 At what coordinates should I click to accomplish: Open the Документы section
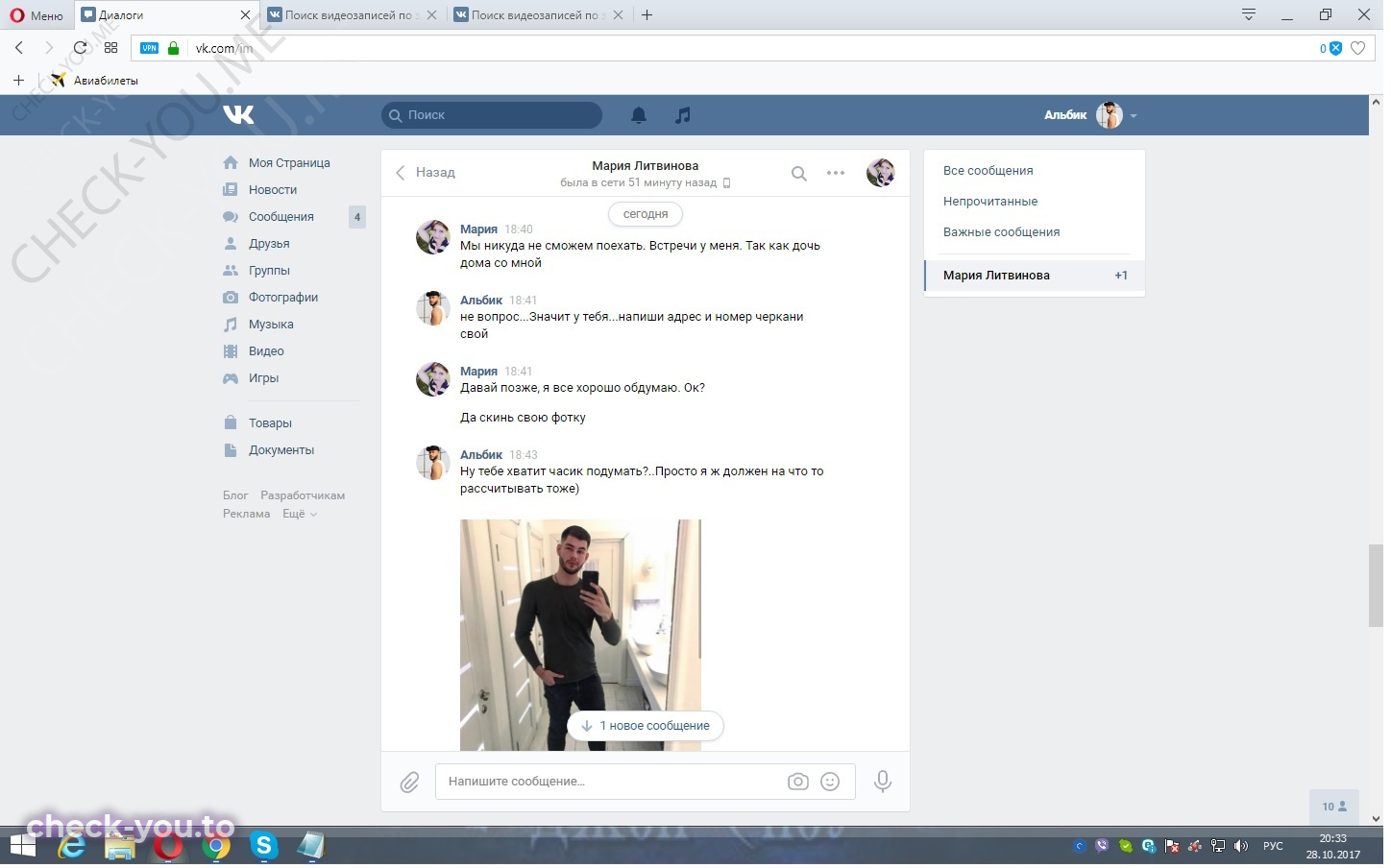[x=281, y=450]
